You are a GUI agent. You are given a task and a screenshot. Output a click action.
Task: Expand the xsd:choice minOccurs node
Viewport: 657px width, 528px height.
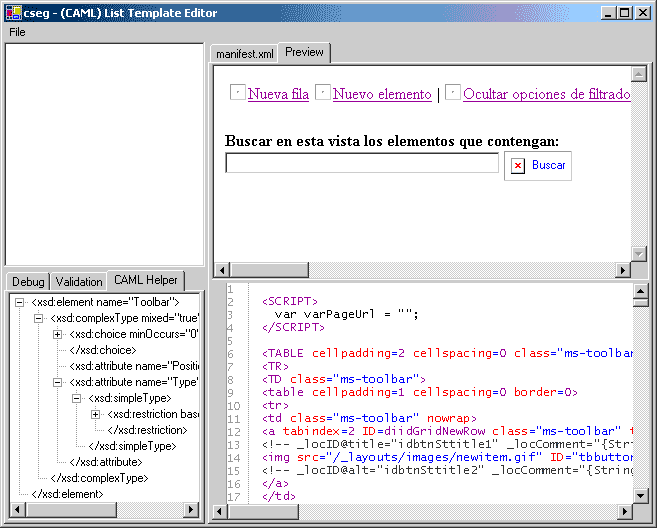[58, 334]
